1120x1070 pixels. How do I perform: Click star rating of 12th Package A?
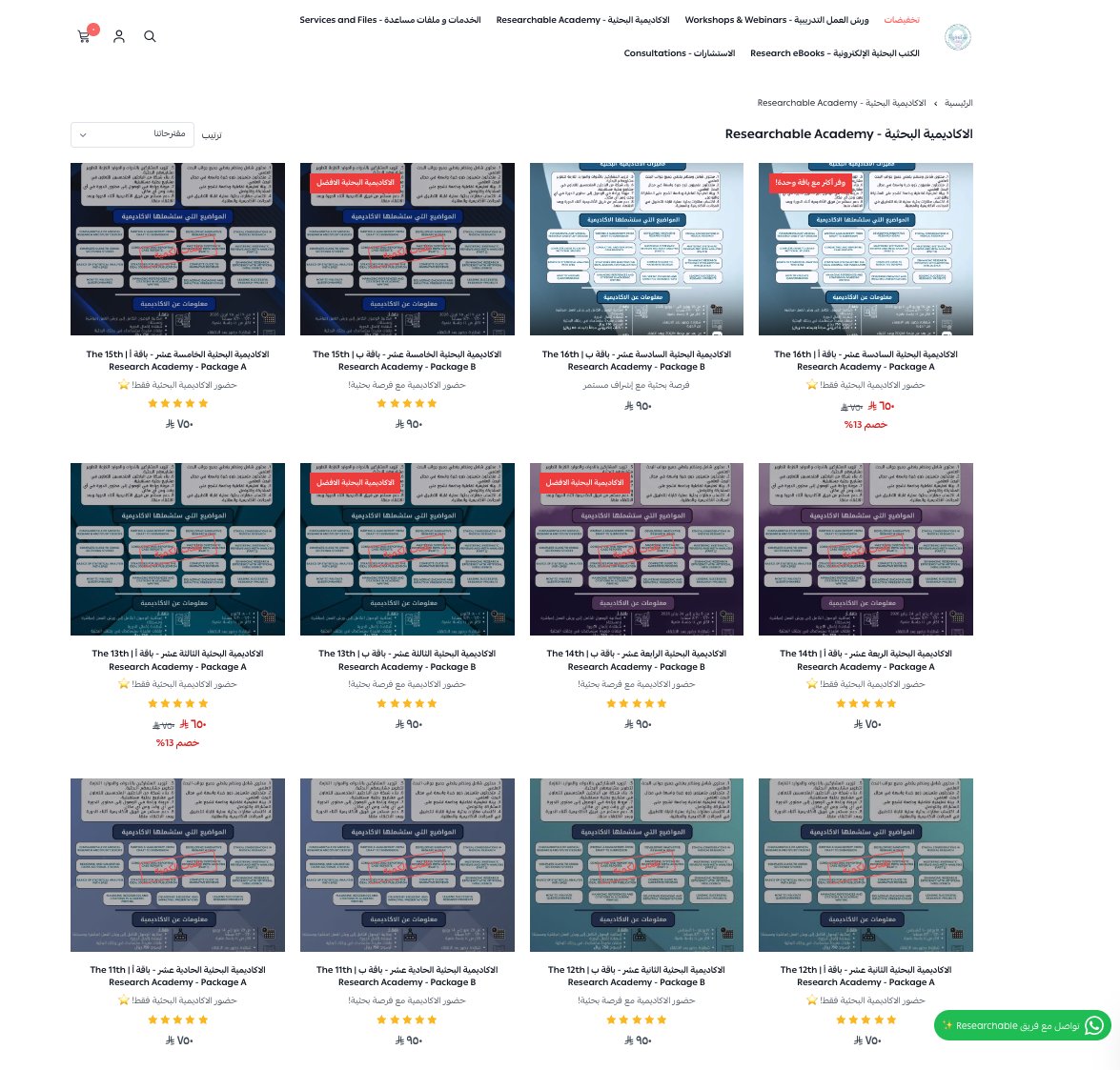[x=865, y=1020]
